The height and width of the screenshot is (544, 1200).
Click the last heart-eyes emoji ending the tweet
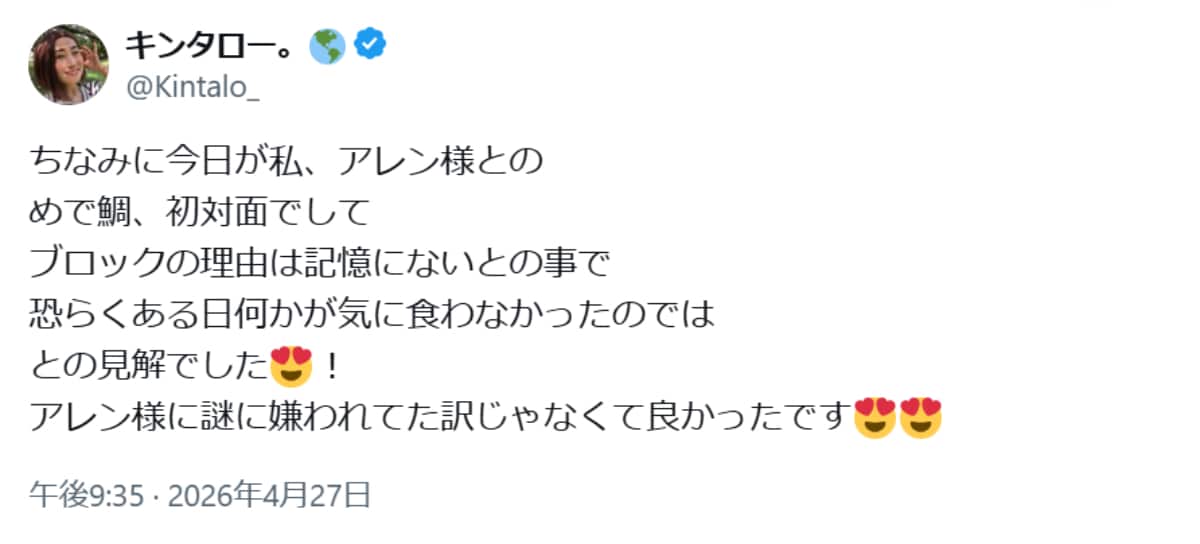tap(921, 420)
